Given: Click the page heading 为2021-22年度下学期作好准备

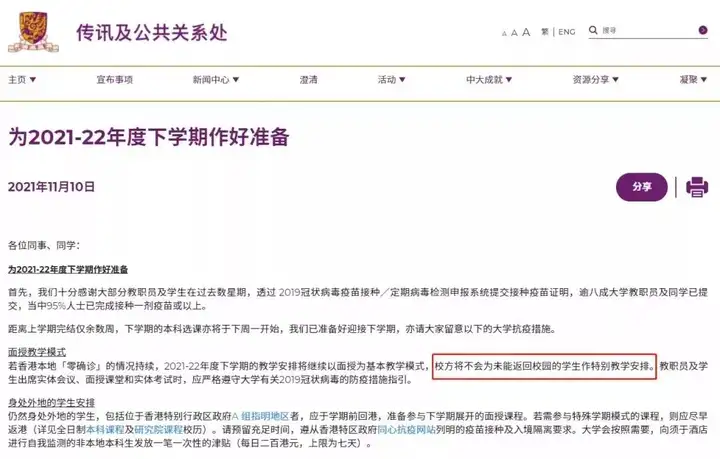Looking at the screenshot, I should coord(149,137).
